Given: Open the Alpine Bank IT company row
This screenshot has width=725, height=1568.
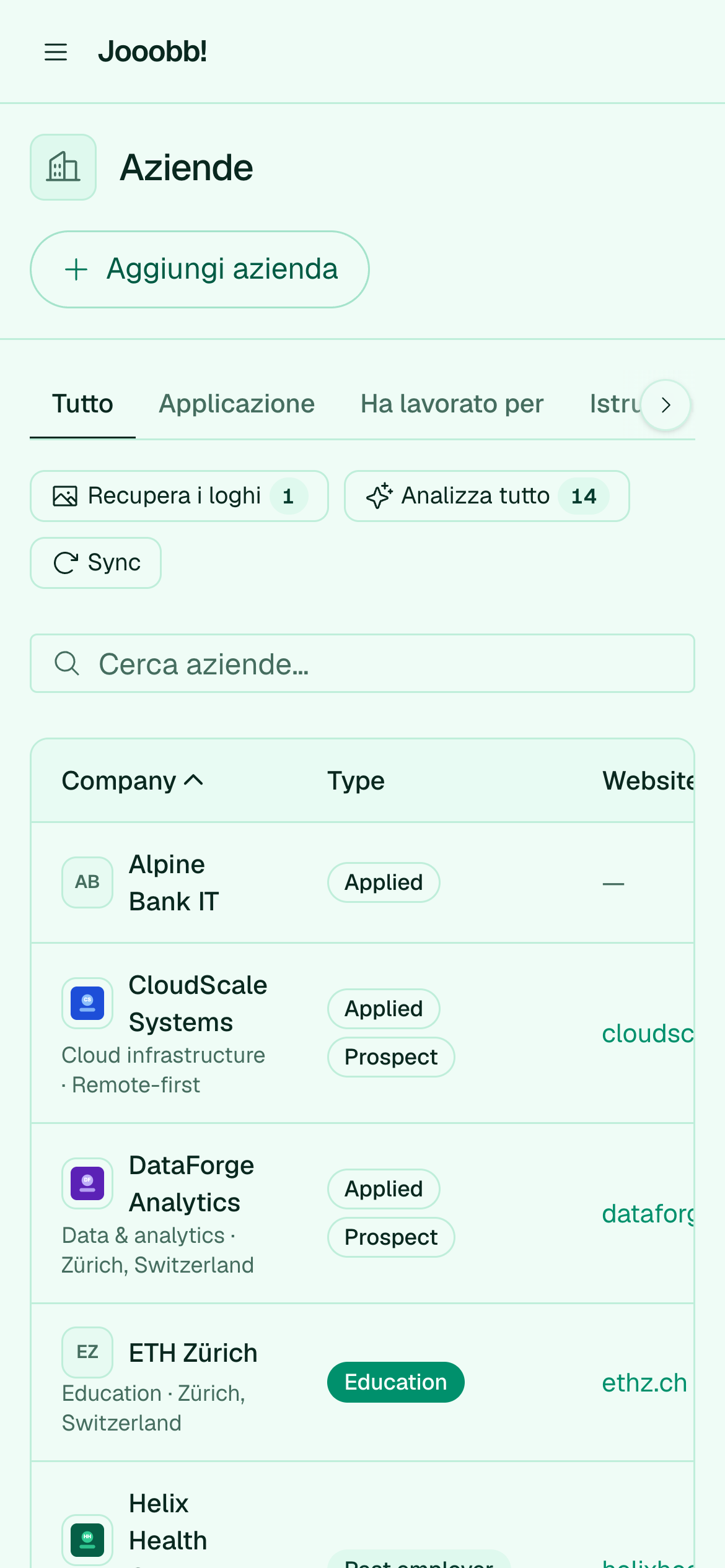Looking at the screenshot, I should tap(362, 882).
